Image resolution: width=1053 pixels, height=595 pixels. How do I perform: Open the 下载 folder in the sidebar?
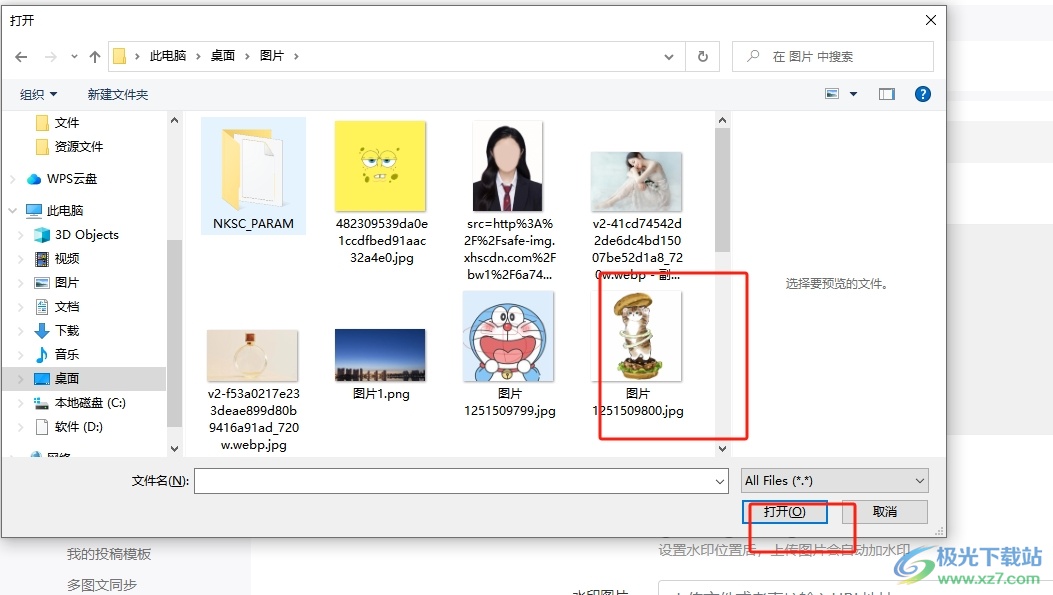(x=66, y=331)
